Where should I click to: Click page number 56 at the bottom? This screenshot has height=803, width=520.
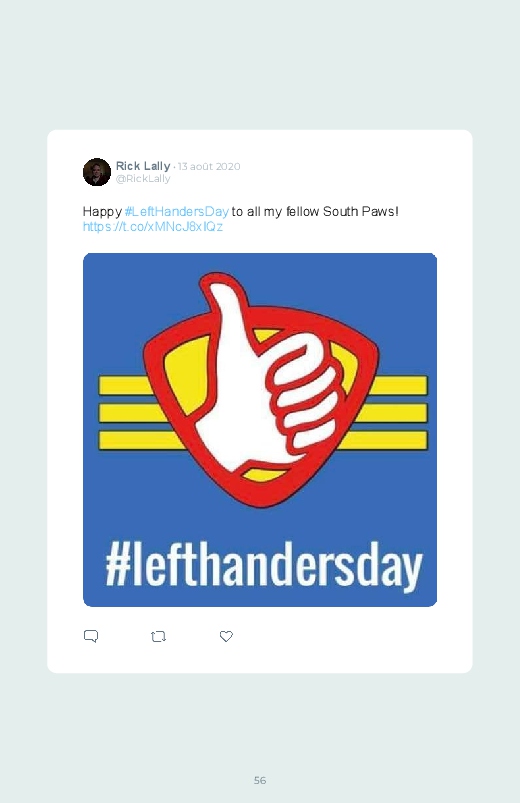coord(260,780)
